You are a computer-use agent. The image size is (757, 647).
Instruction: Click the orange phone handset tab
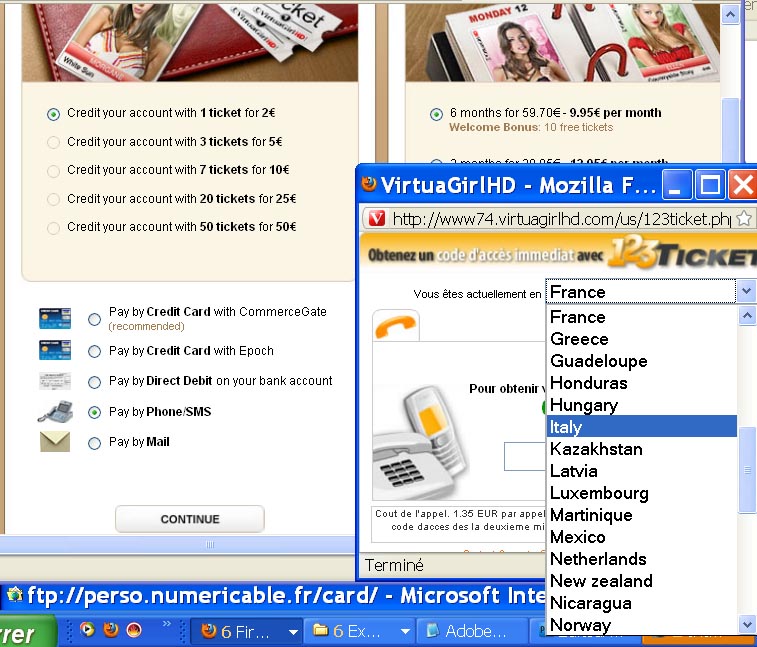tap(395, 325)
